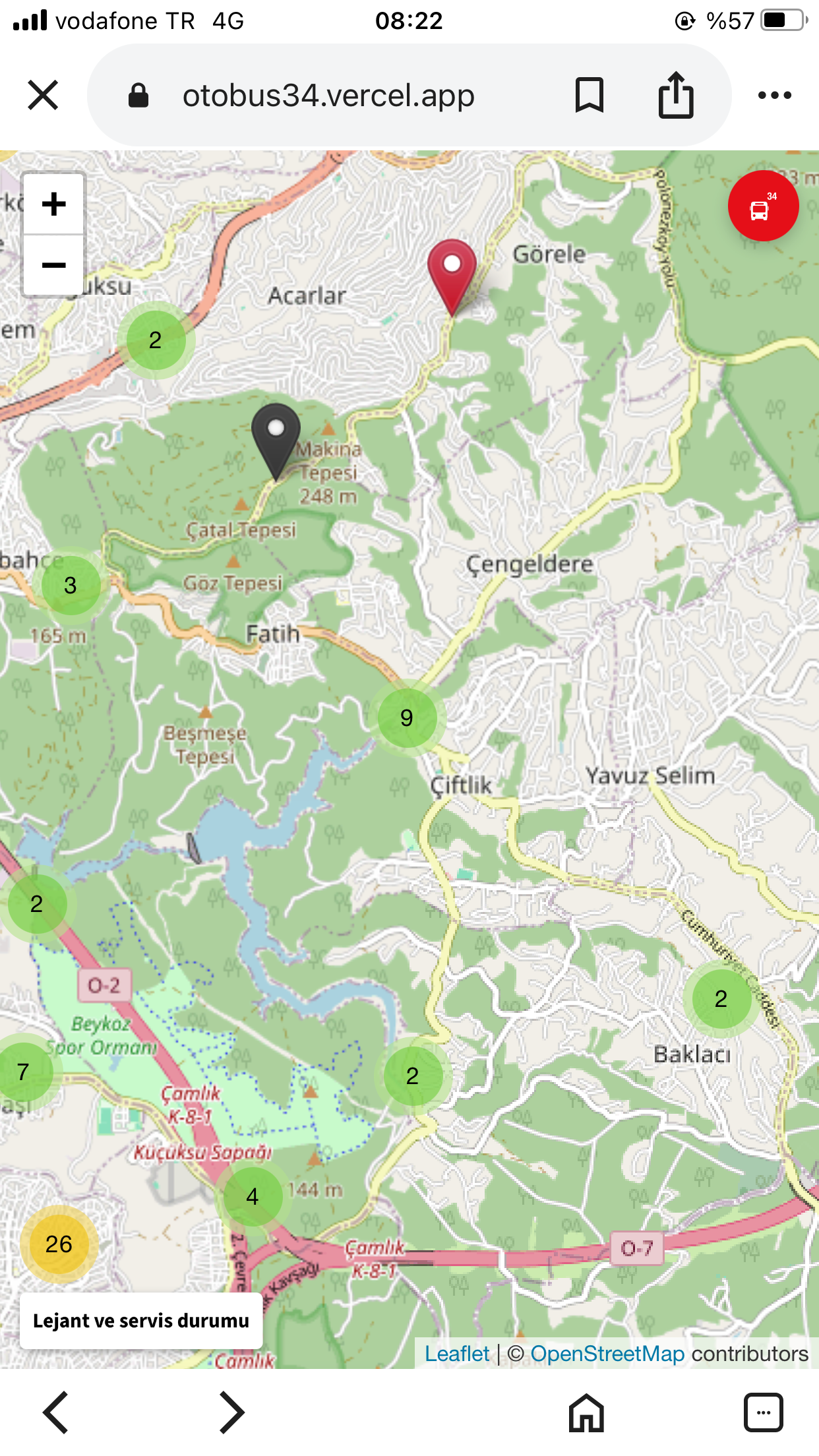Close the in-app browser with X
Image resolution: width=819 pixels, height=1456 pixels.
[x=44, y=95]
